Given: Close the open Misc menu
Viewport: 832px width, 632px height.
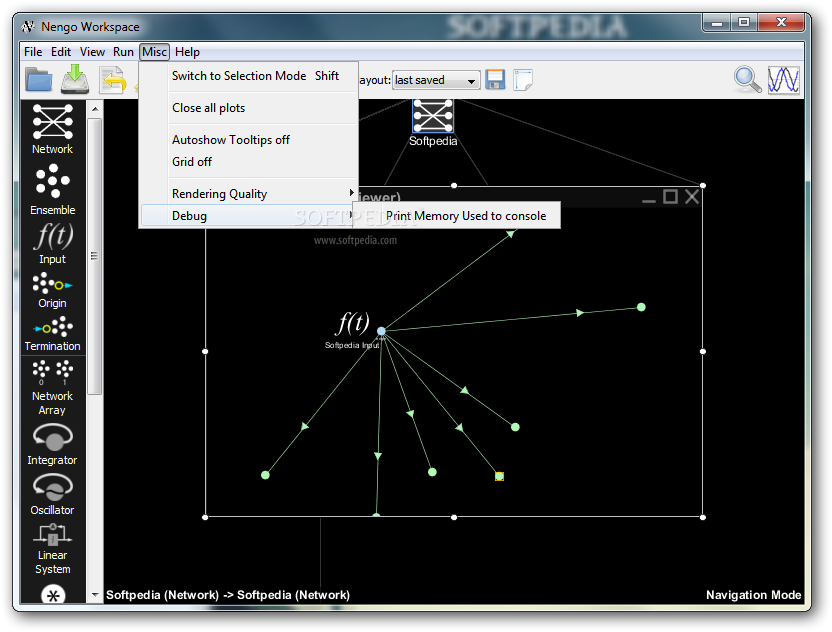Looking at the screenshot, I should (x=154, y=52).
